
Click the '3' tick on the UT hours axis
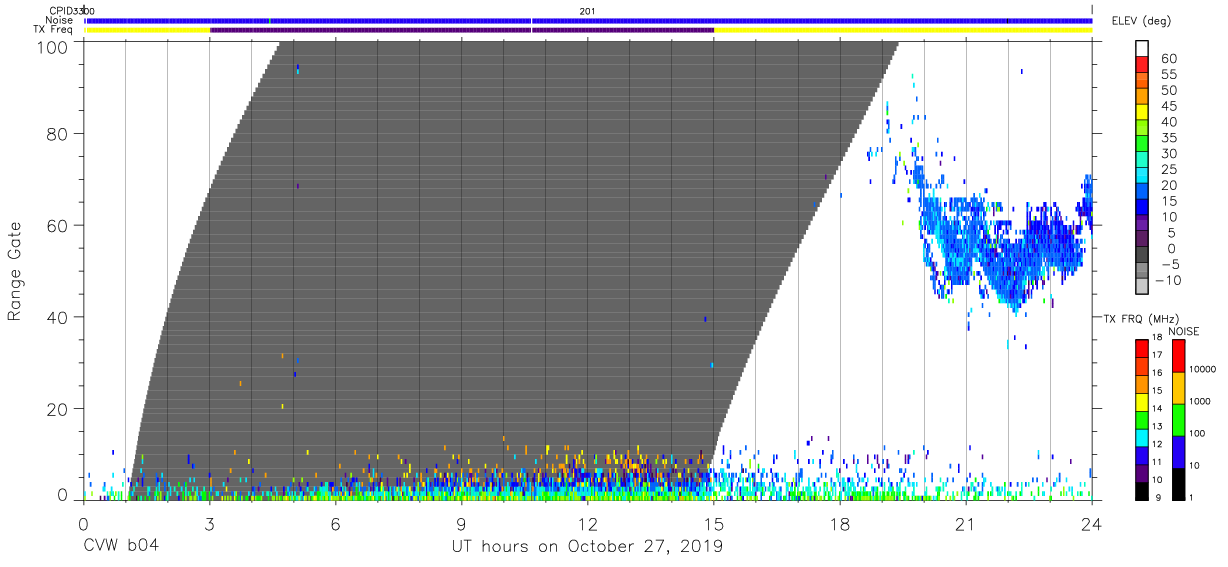pos(209,525)
